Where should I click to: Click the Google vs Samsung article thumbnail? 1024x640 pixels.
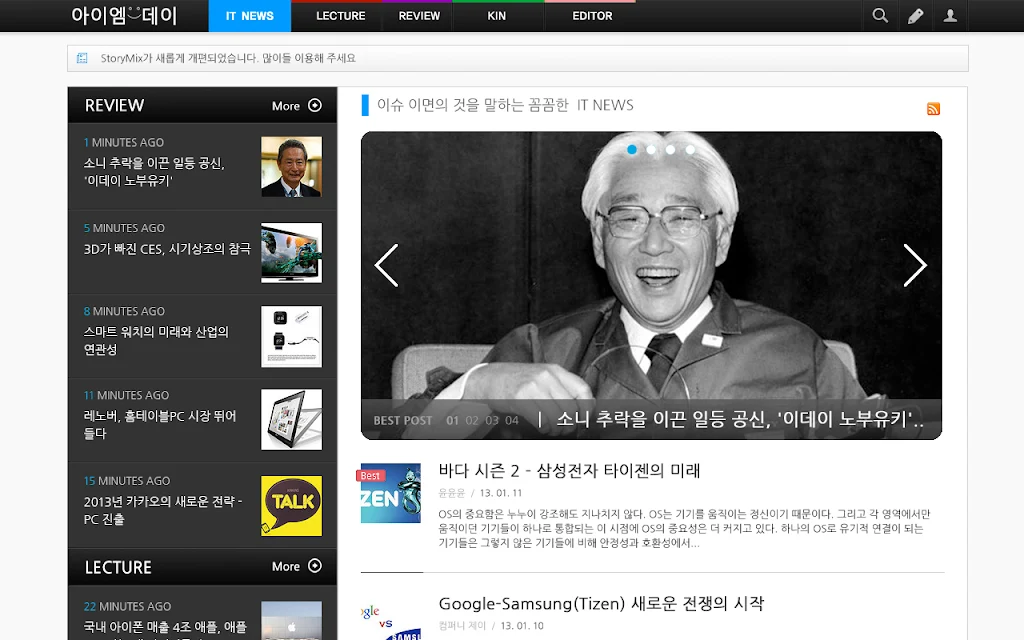(391, 618)
